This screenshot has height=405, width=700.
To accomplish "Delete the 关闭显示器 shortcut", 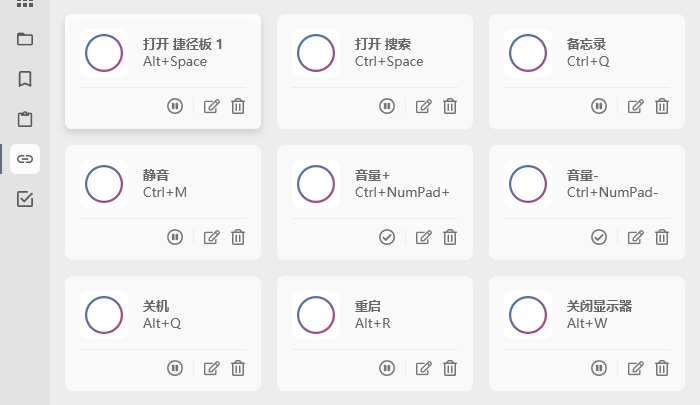I will 662,368.
